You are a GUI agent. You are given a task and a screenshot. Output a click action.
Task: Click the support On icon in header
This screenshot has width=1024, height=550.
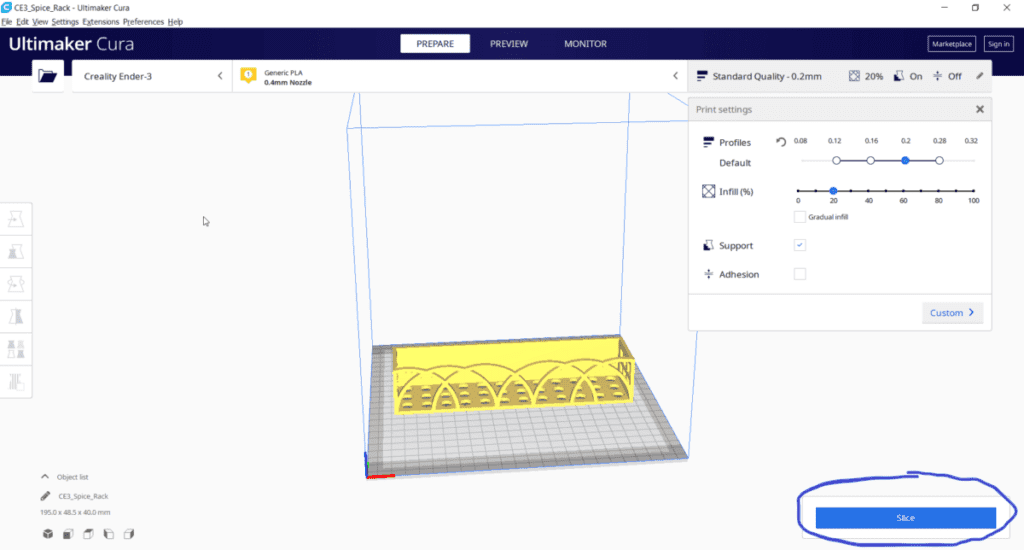[899, 76]
